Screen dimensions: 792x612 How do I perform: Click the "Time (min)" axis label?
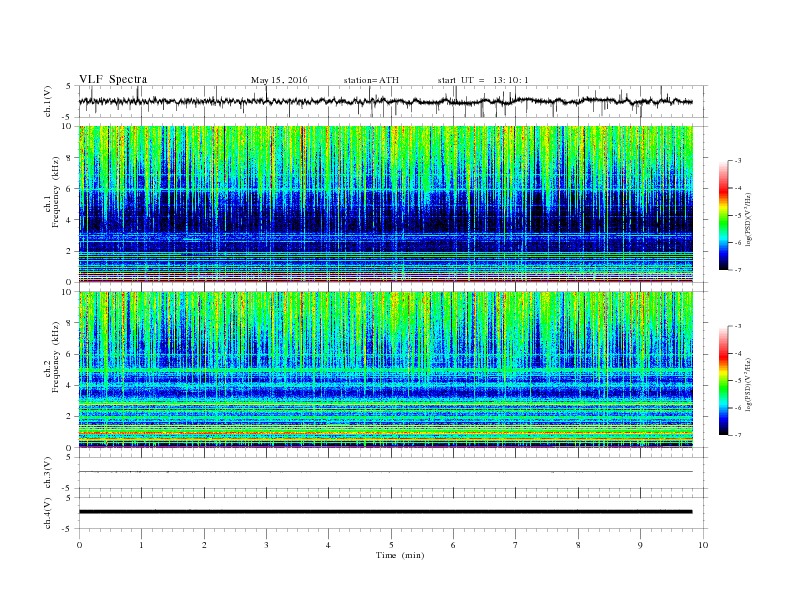pos(400,555)
